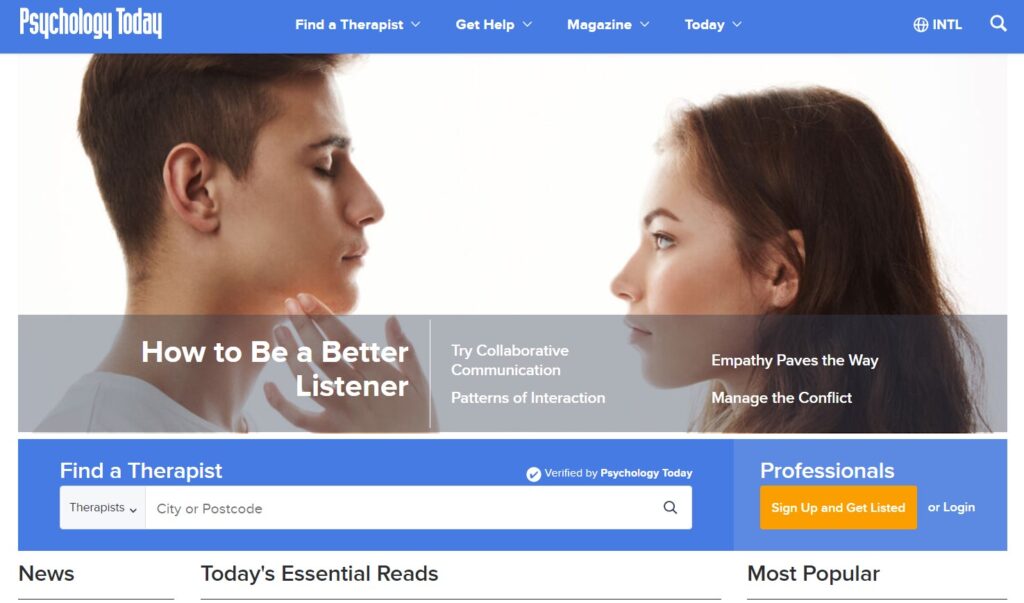Submit therapist search with magnifier icon

tap(670, 508)
